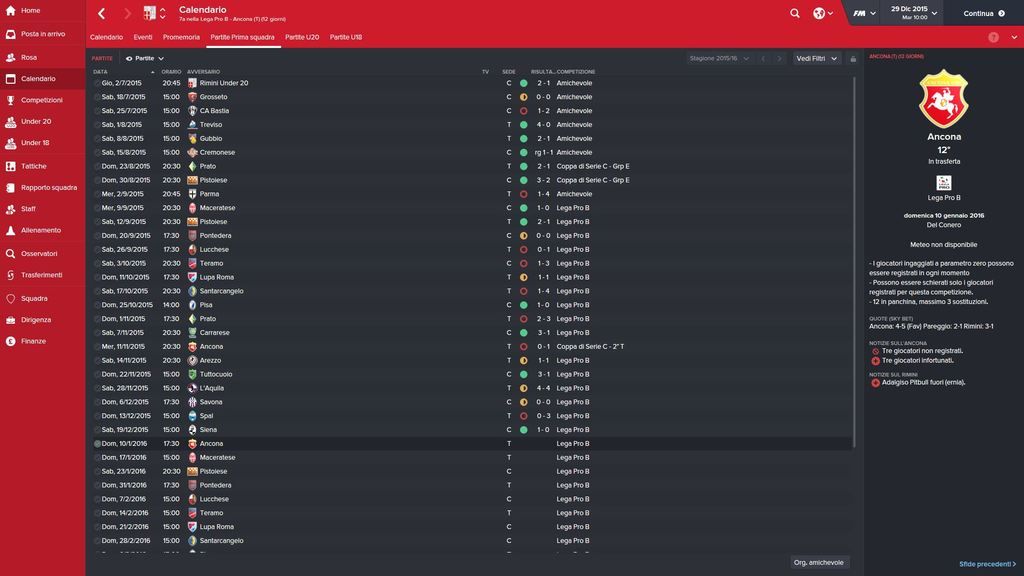
Task: Open the Sfide precedenti link
Action: click(987, 564)
